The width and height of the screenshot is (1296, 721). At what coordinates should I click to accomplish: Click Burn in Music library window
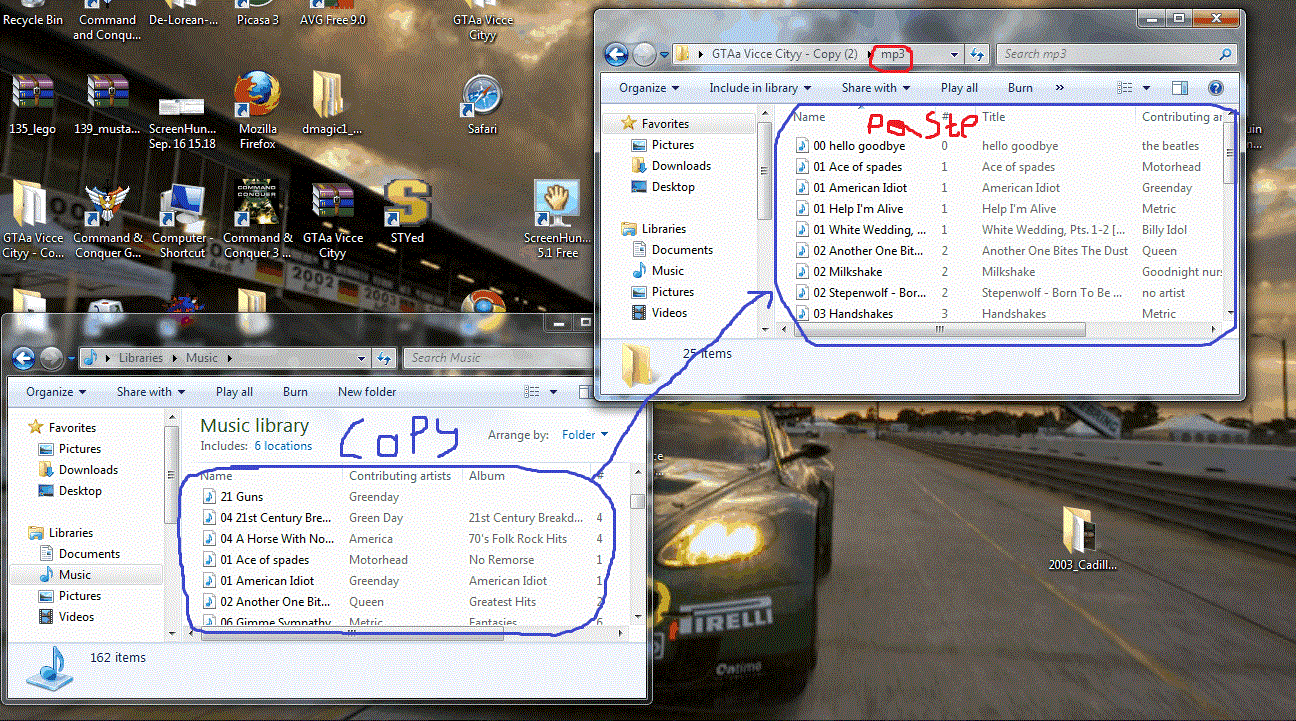click(x=295, y=392)
